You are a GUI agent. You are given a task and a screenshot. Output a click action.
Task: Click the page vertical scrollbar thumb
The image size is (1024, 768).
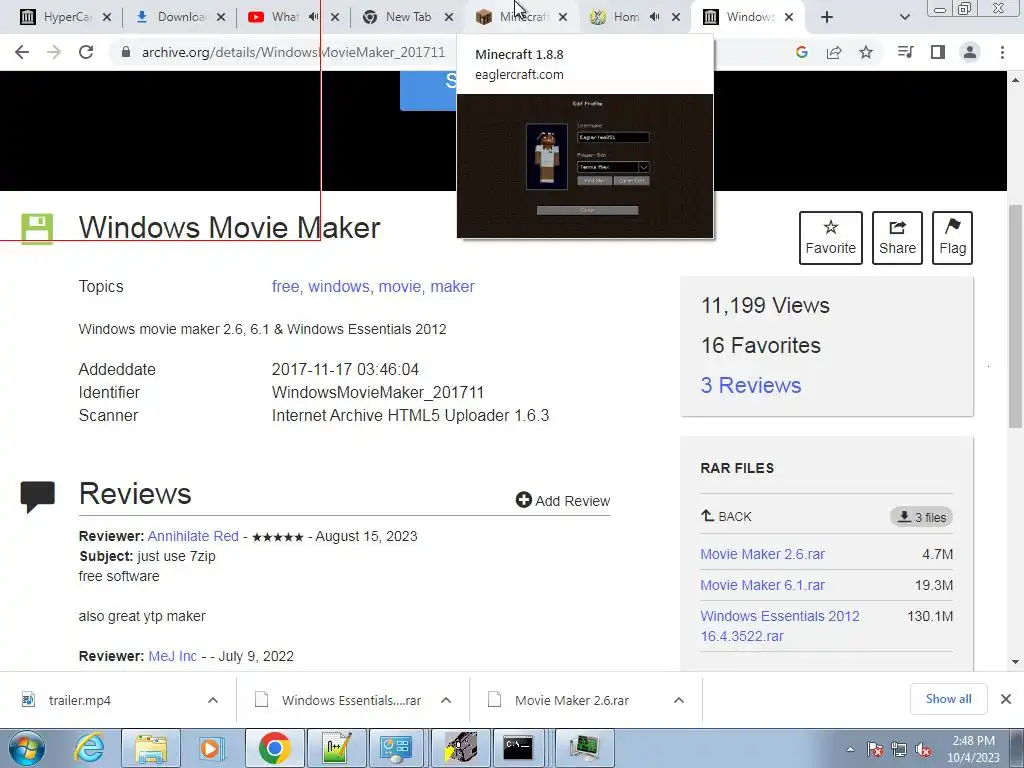tap(1015, 316)
